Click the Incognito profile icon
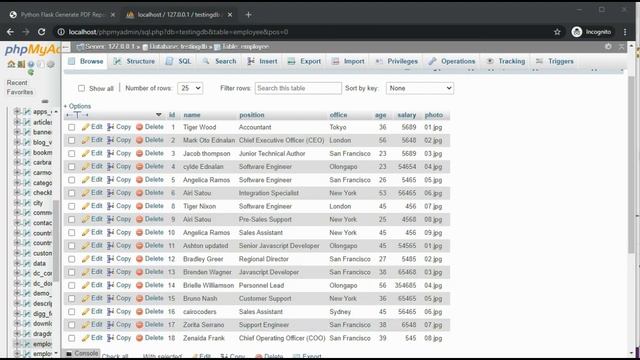Image resolution: width=640 pixels, height=360 pixels. [x=577, y=32]
